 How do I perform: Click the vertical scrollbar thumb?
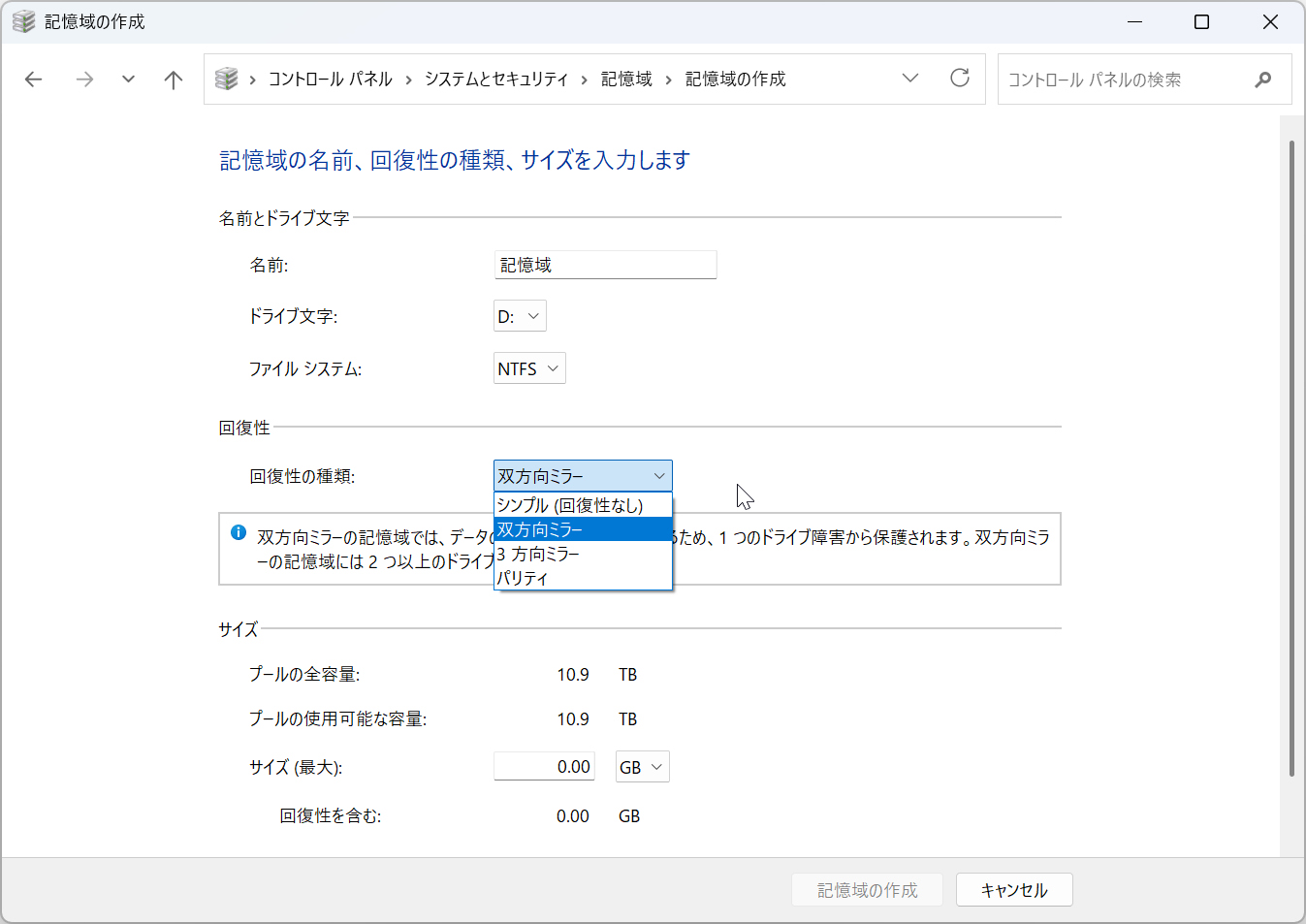click(x=1291, y=458)
